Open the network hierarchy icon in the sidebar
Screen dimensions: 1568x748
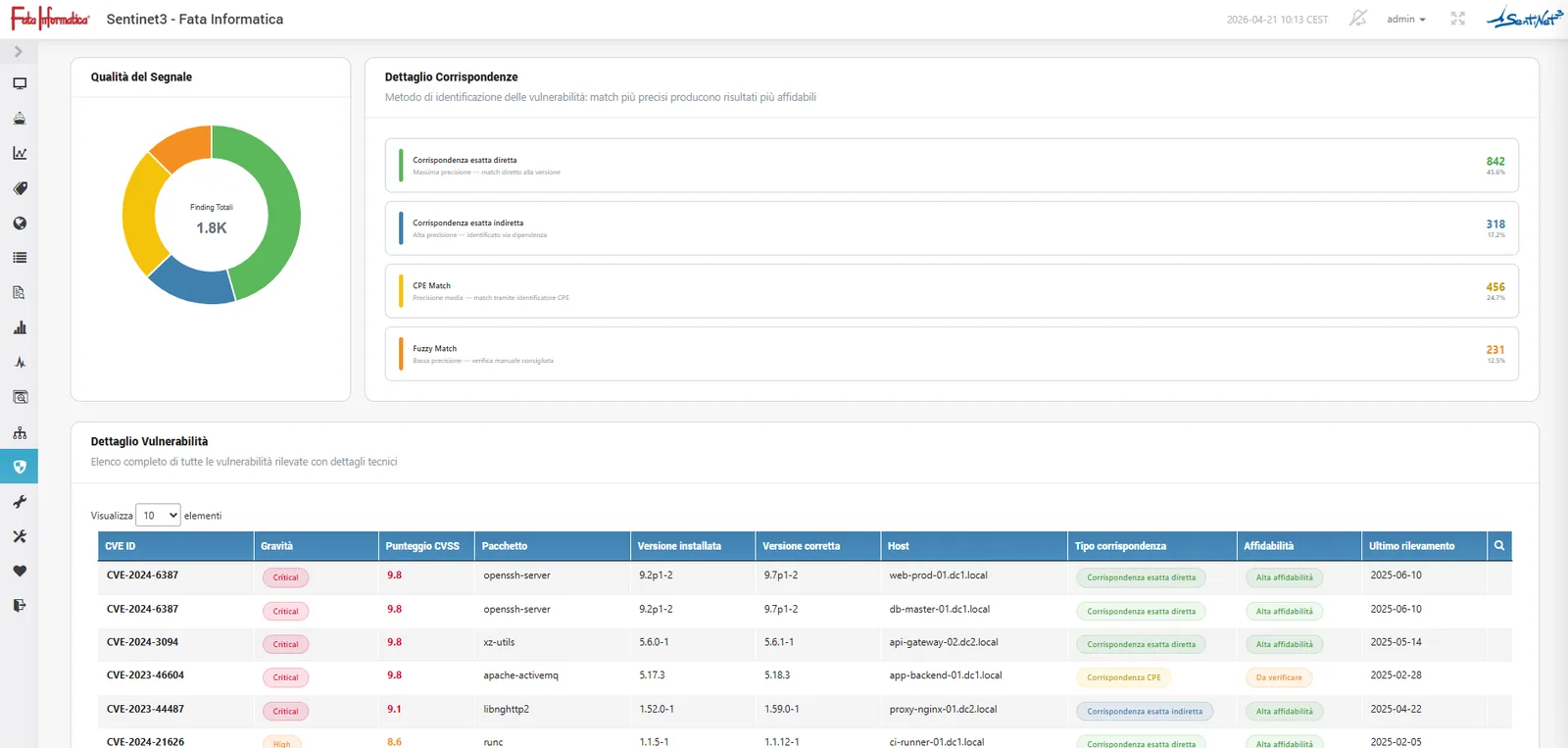coord(20,432)
